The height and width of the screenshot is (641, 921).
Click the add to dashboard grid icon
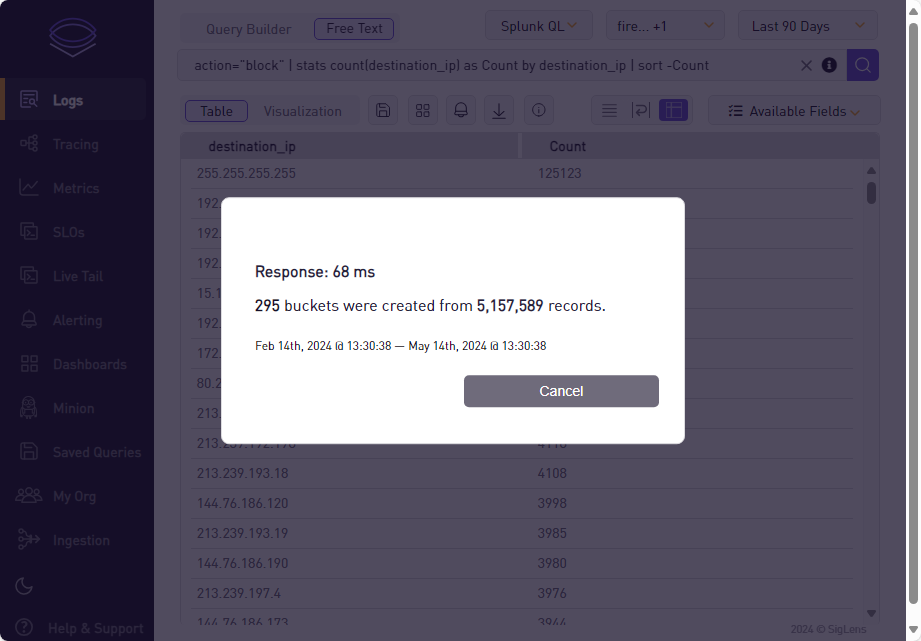tap(422, 111)
